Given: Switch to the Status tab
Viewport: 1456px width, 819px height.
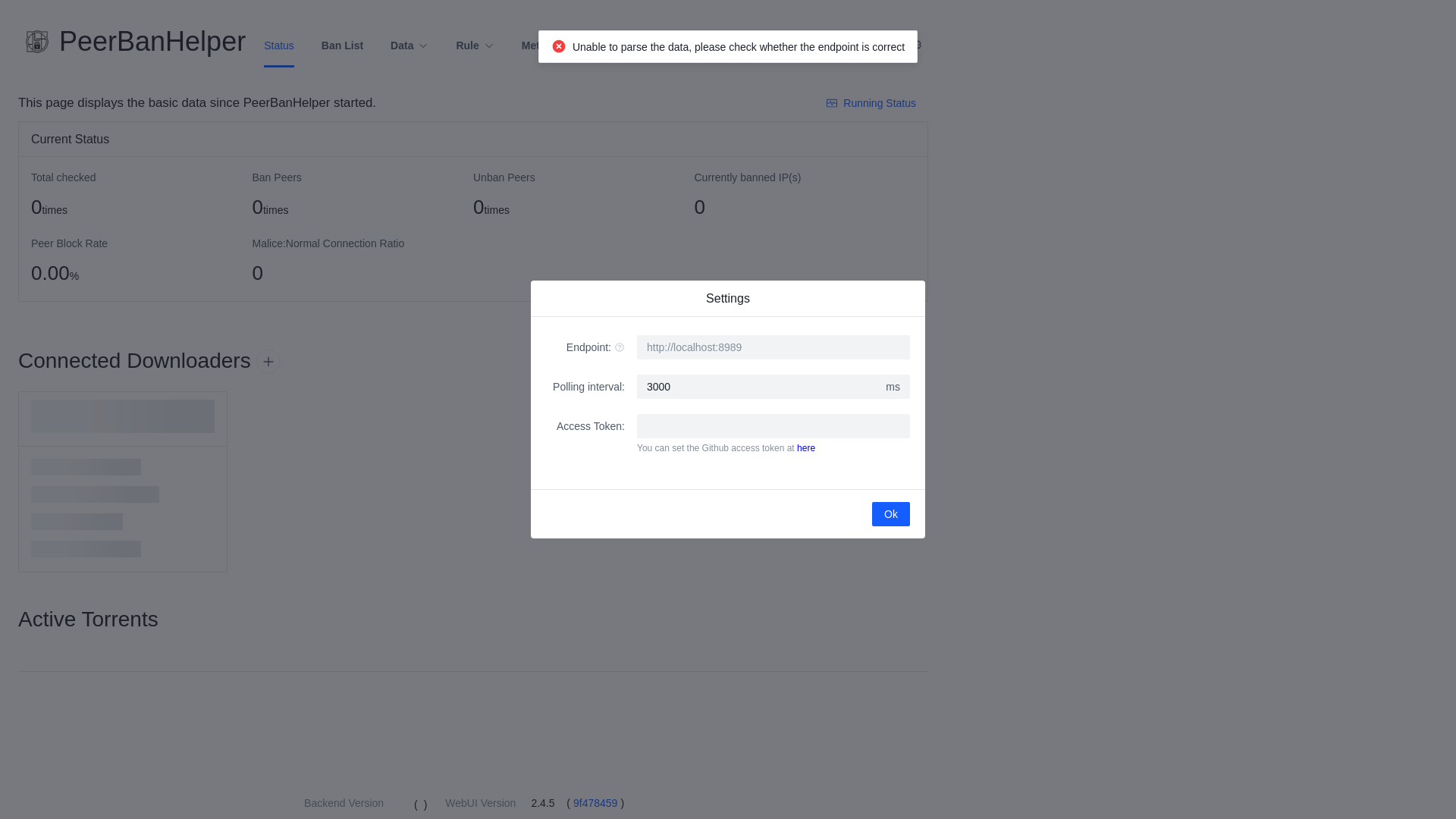Looking at the screenshot, I should pyautogui.click(x=279, y=45).
